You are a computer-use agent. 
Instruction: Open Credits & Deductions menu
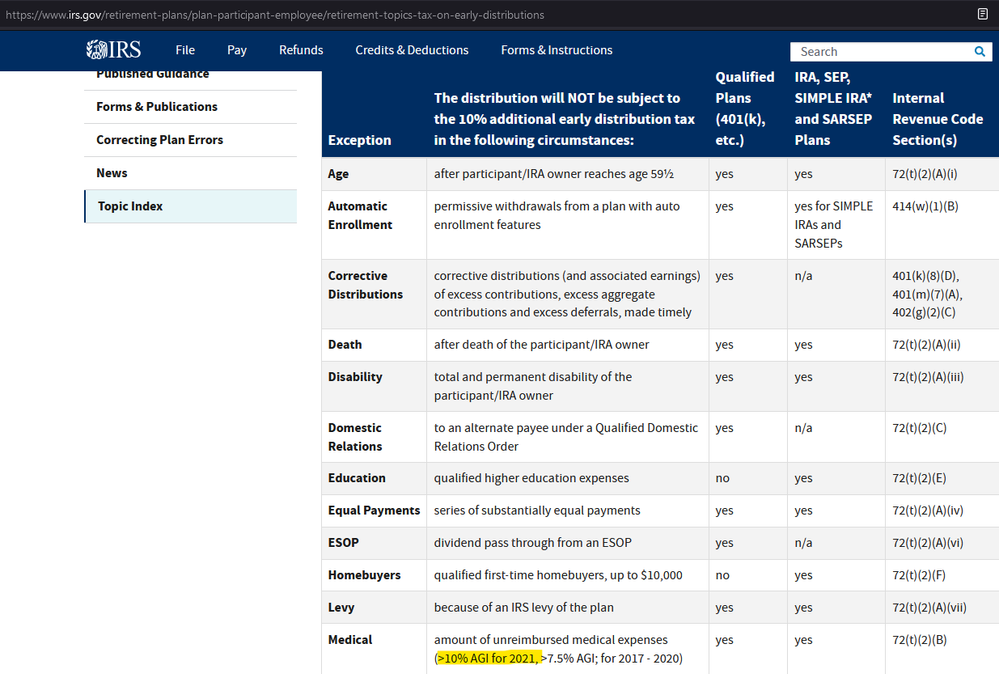(412, 50)
